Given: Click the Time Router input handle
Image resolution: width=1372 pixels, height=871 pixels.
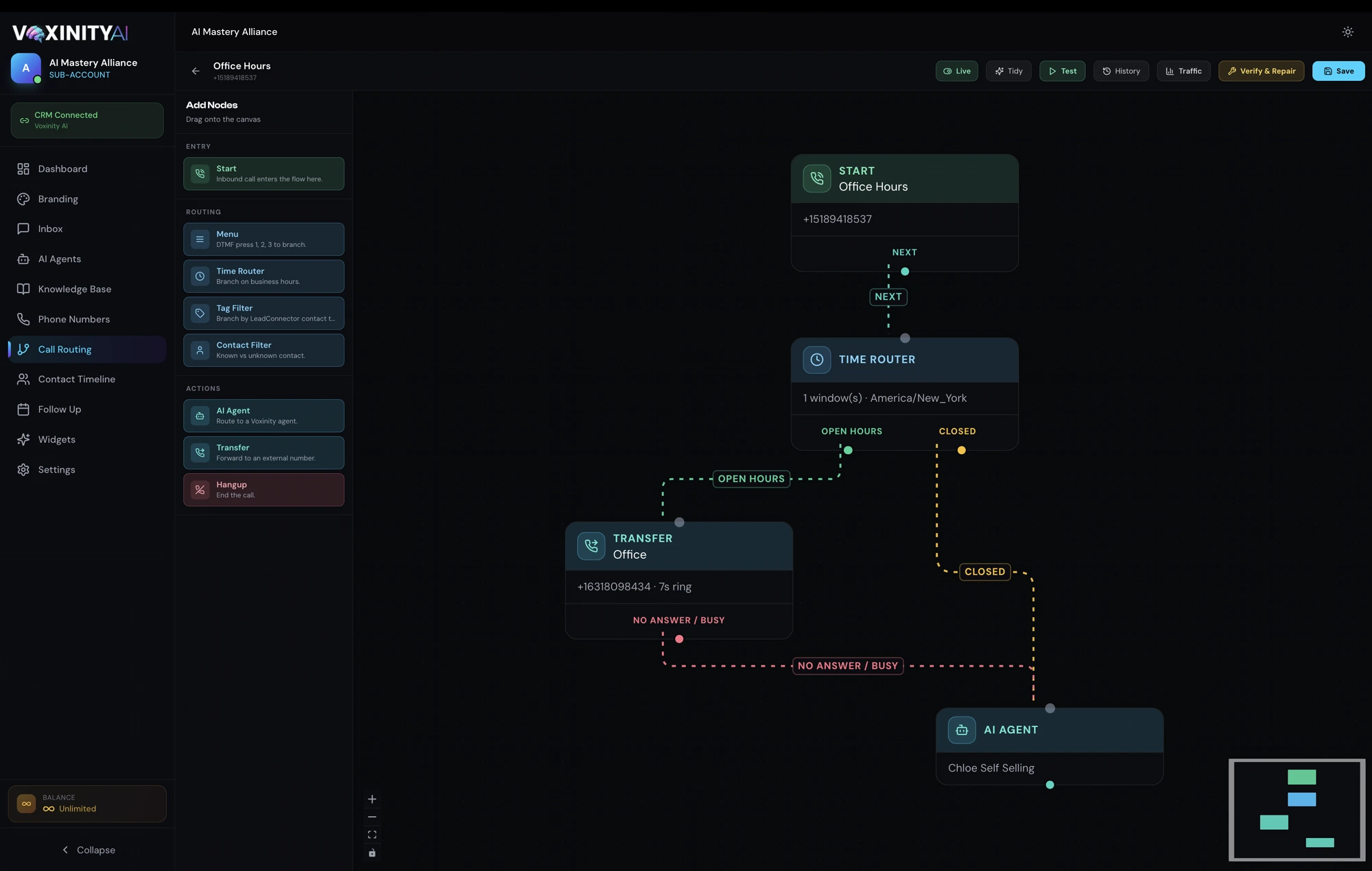Looking at the screenshot, I should pyautogui.click(x=905, y=338).
